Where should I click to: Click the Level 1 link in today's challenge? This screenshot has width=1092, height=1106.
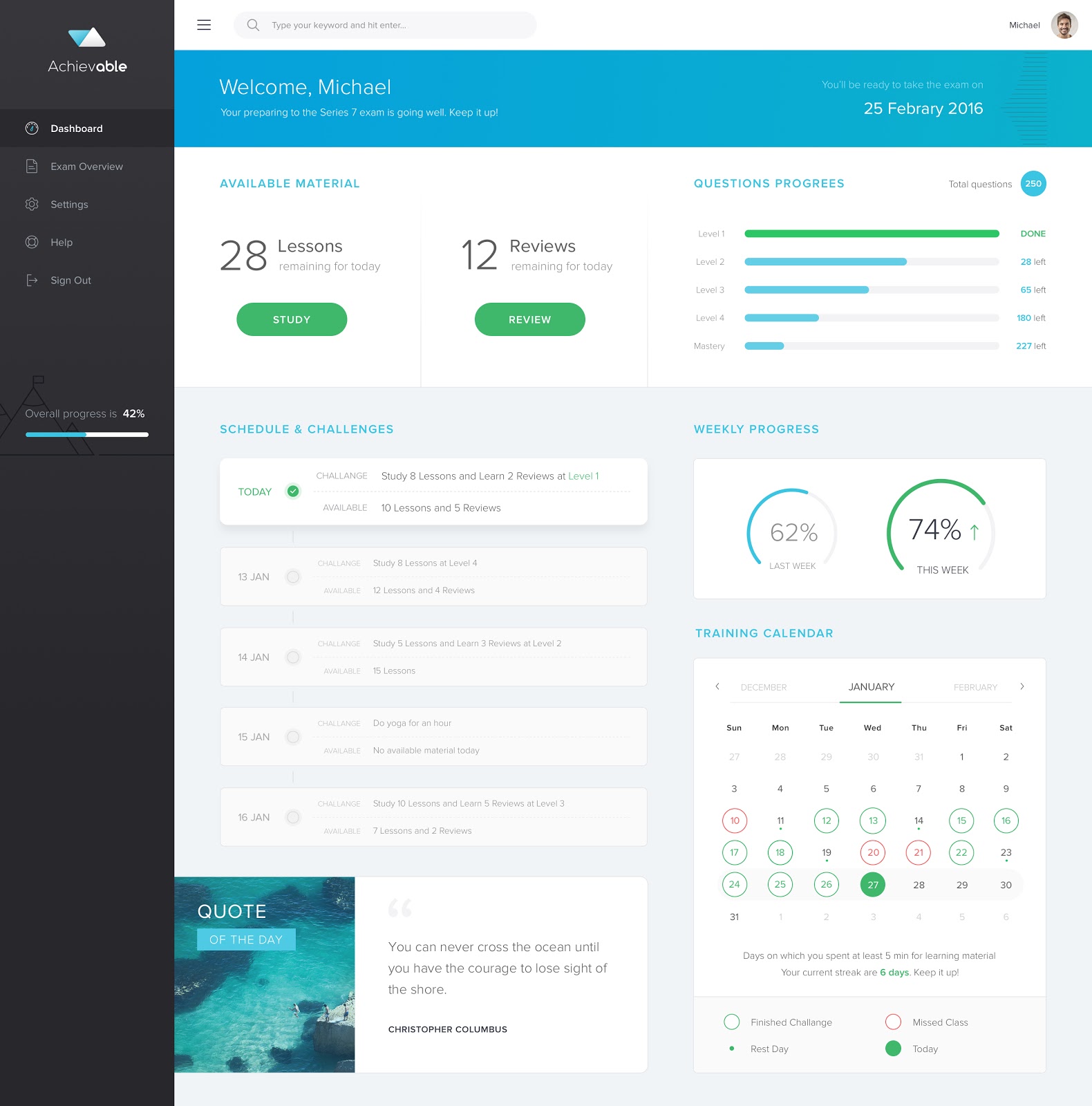click(583, 476)
